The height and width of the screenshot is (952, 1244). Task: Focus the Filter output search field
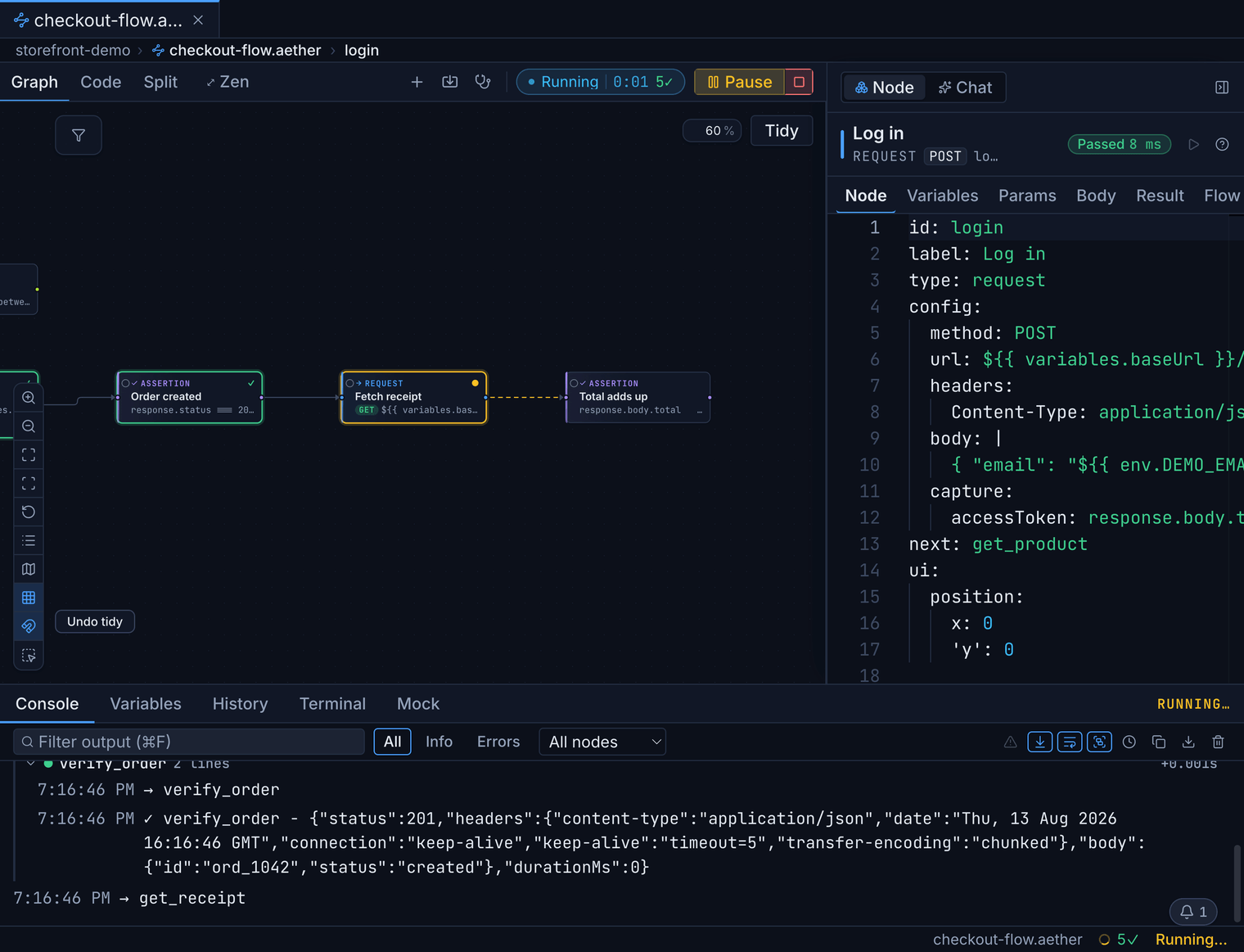click(x=189, y=742)
